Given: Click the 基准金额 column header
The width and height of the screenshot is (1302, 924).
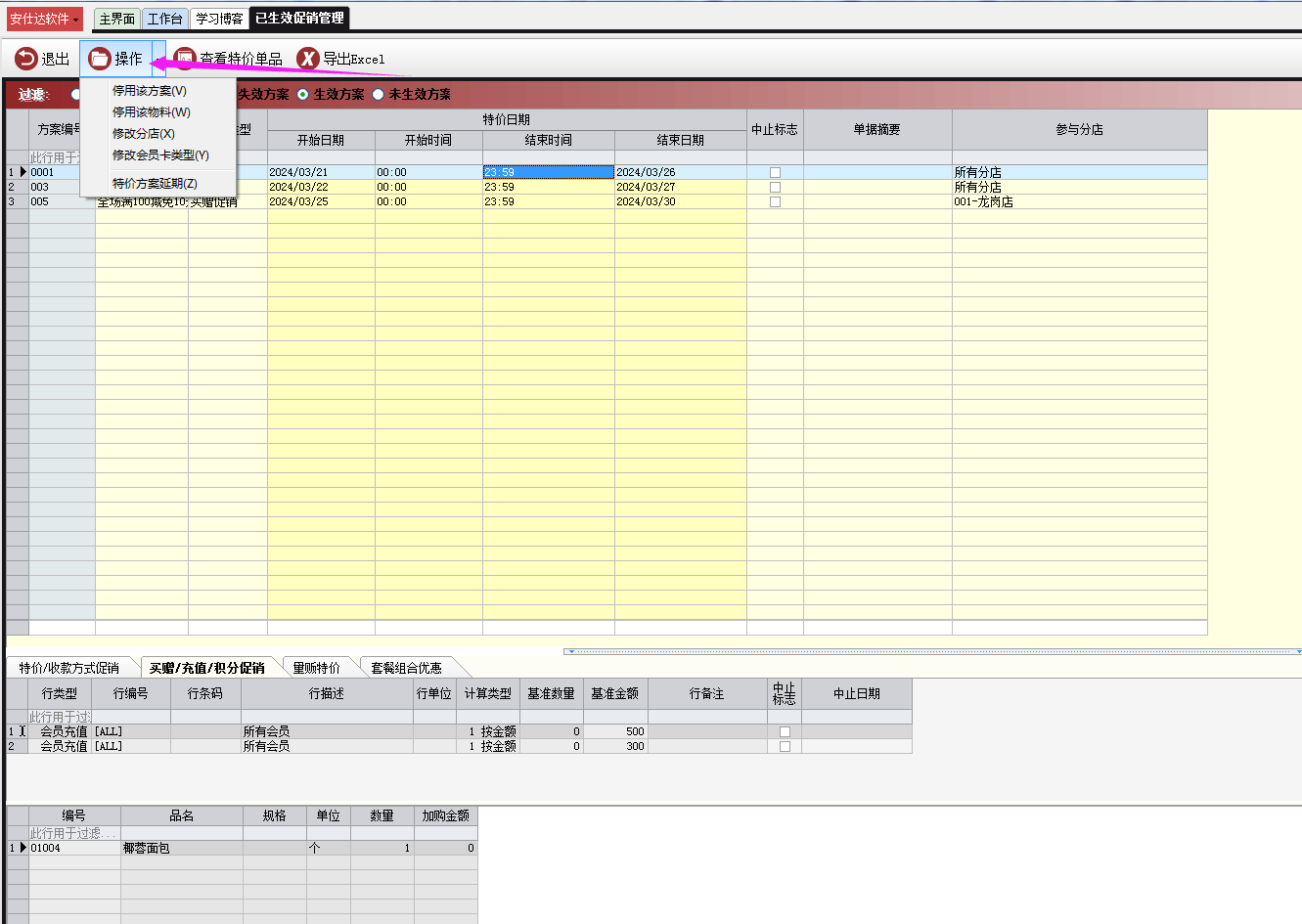Looking at the screenshot, I should tap(615, 693).
